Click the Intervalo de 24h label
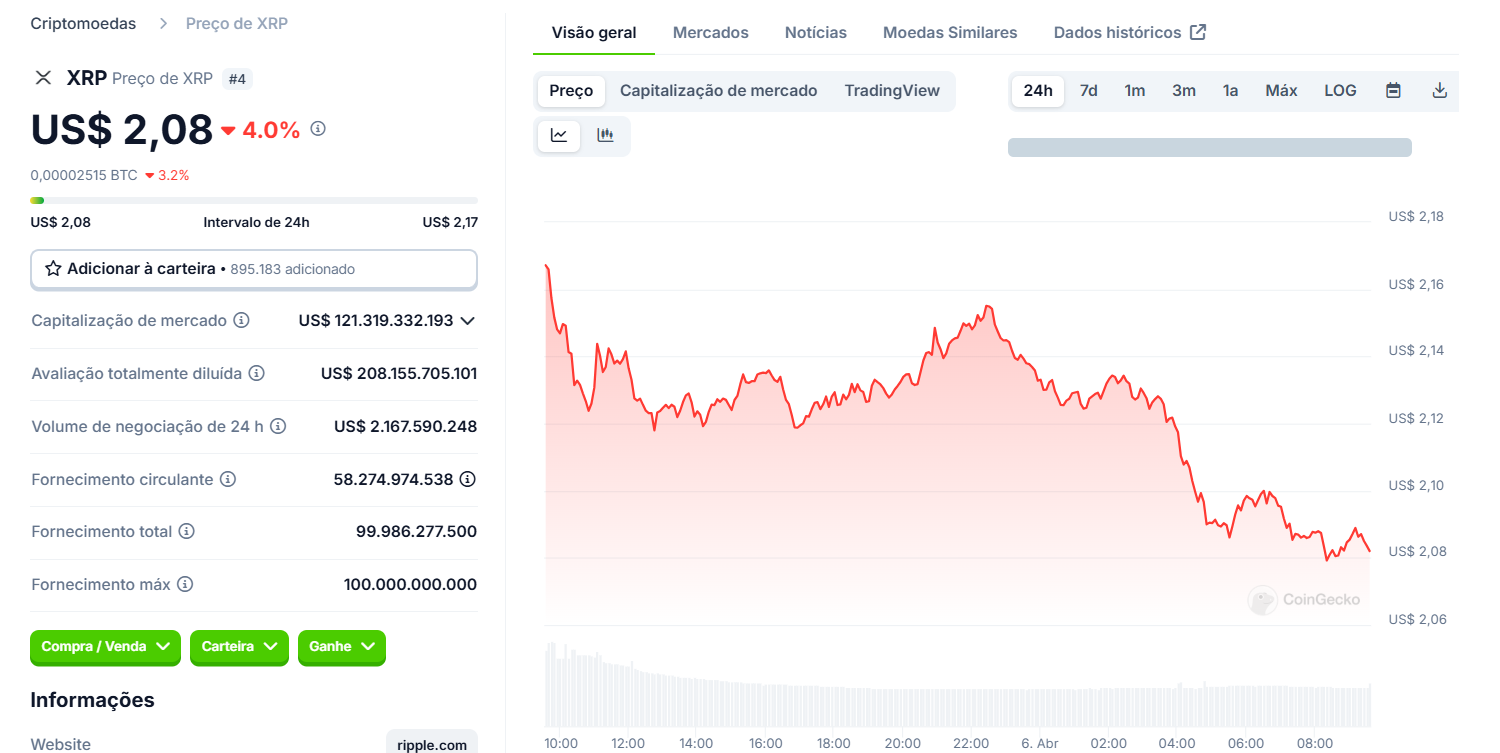 (256, 222)
